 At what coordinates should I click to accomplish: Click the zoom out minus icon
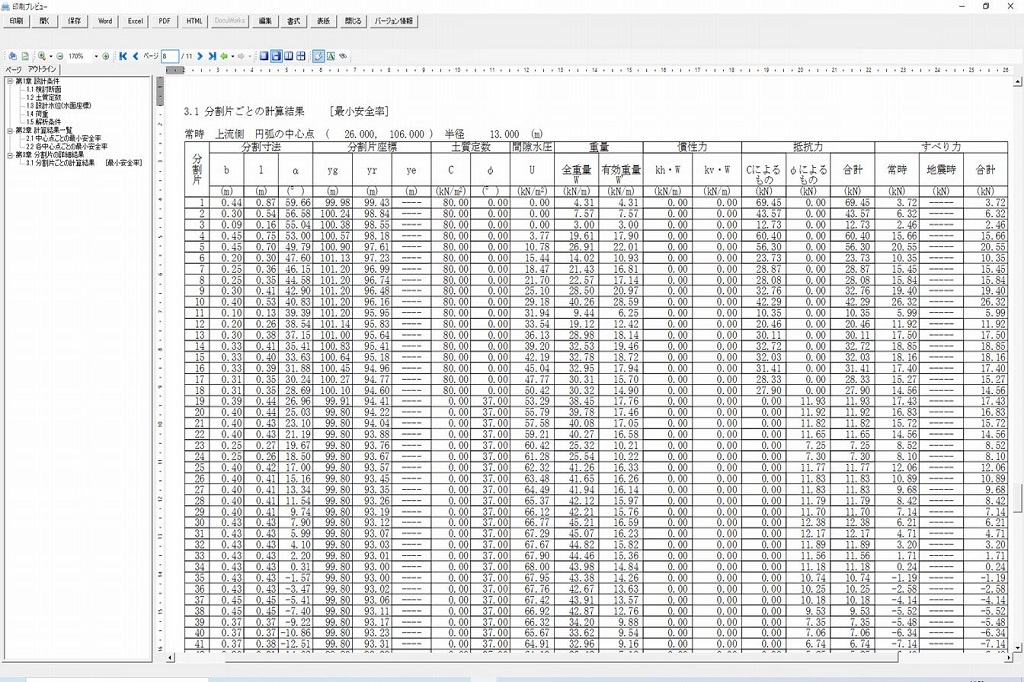(60, 56)
